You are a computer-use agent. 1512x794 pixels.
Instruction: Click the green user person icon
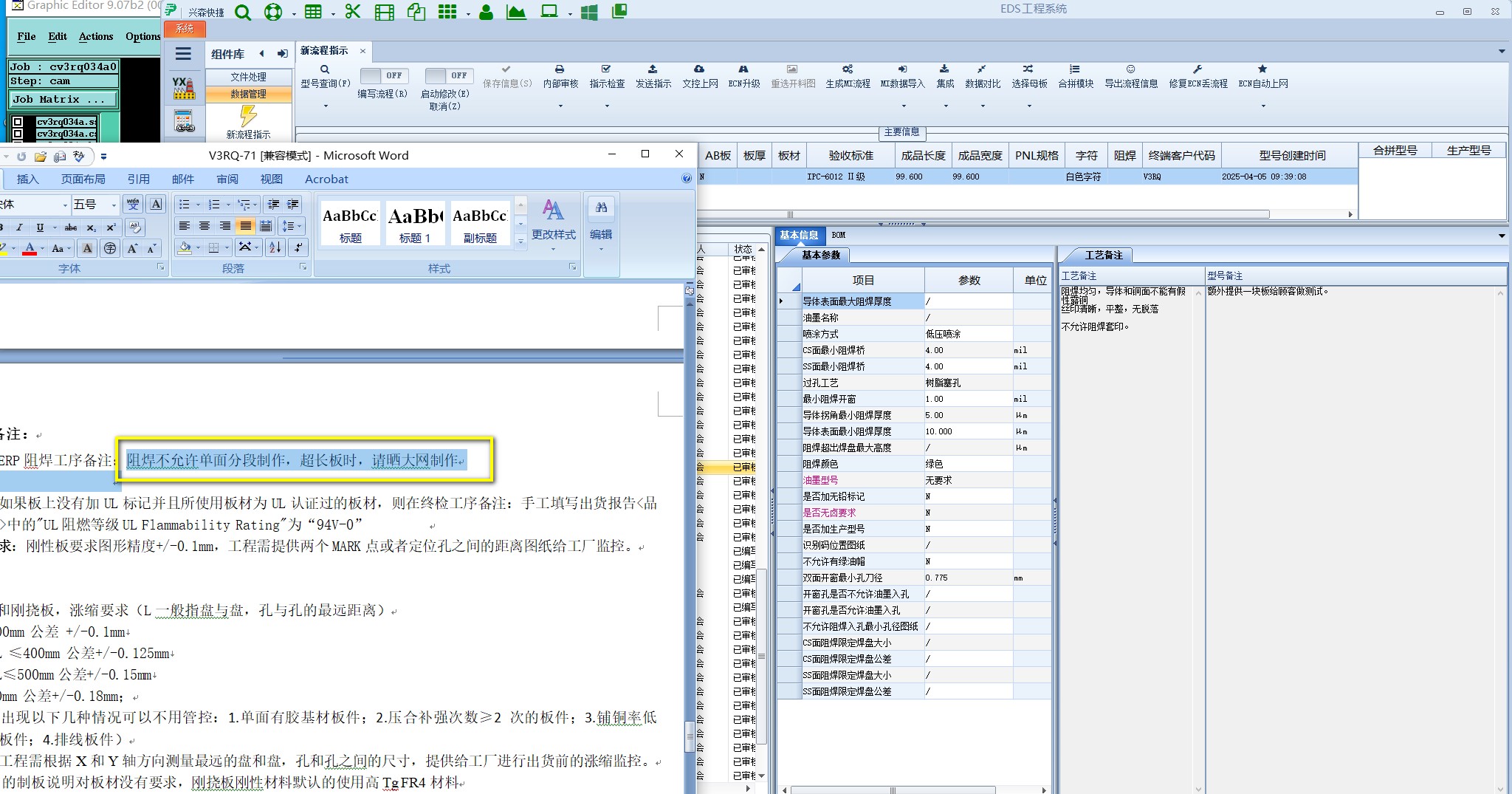(486, 12)
